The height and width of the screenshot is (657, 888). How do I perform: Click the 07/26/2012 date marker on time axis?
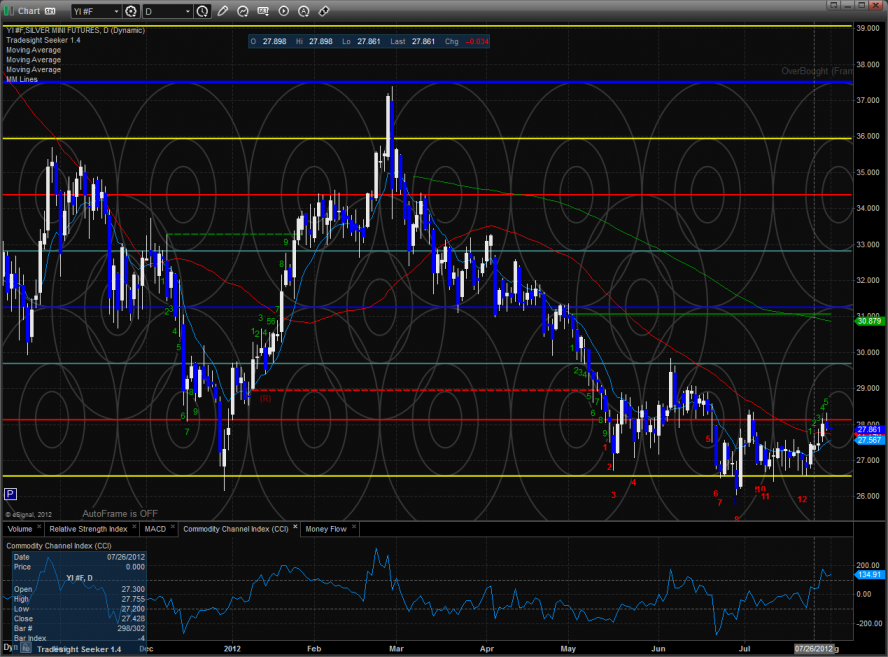pos(814,649)
